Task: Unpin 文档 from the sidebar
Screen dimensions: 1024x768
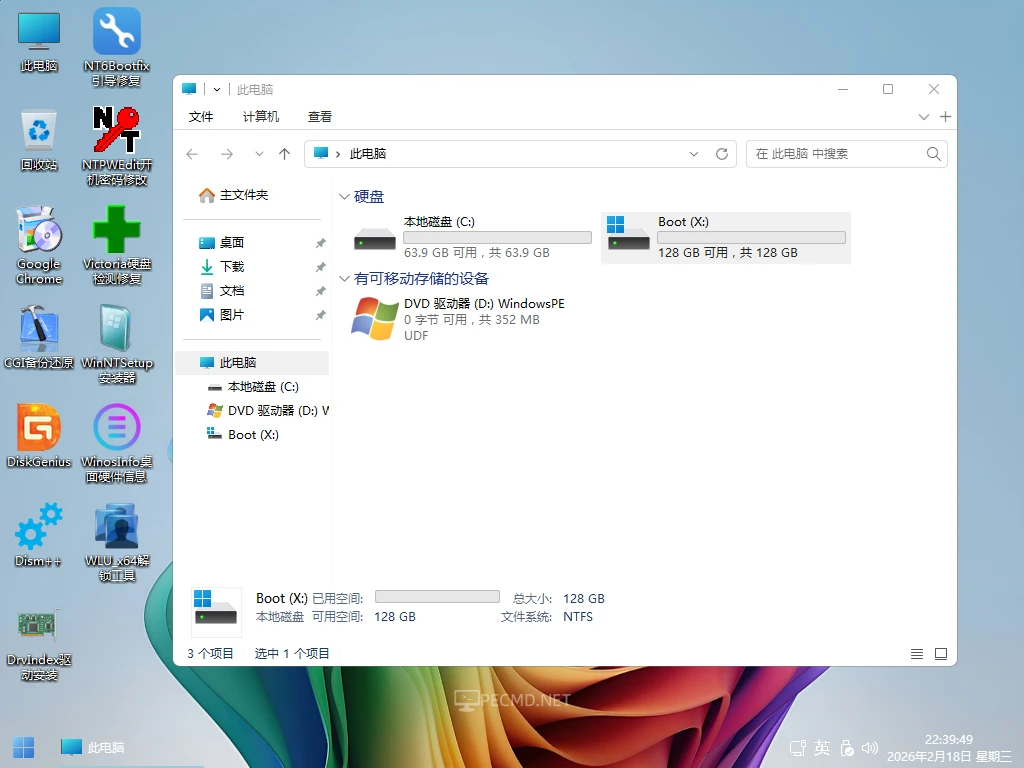Action: [320, 290]
